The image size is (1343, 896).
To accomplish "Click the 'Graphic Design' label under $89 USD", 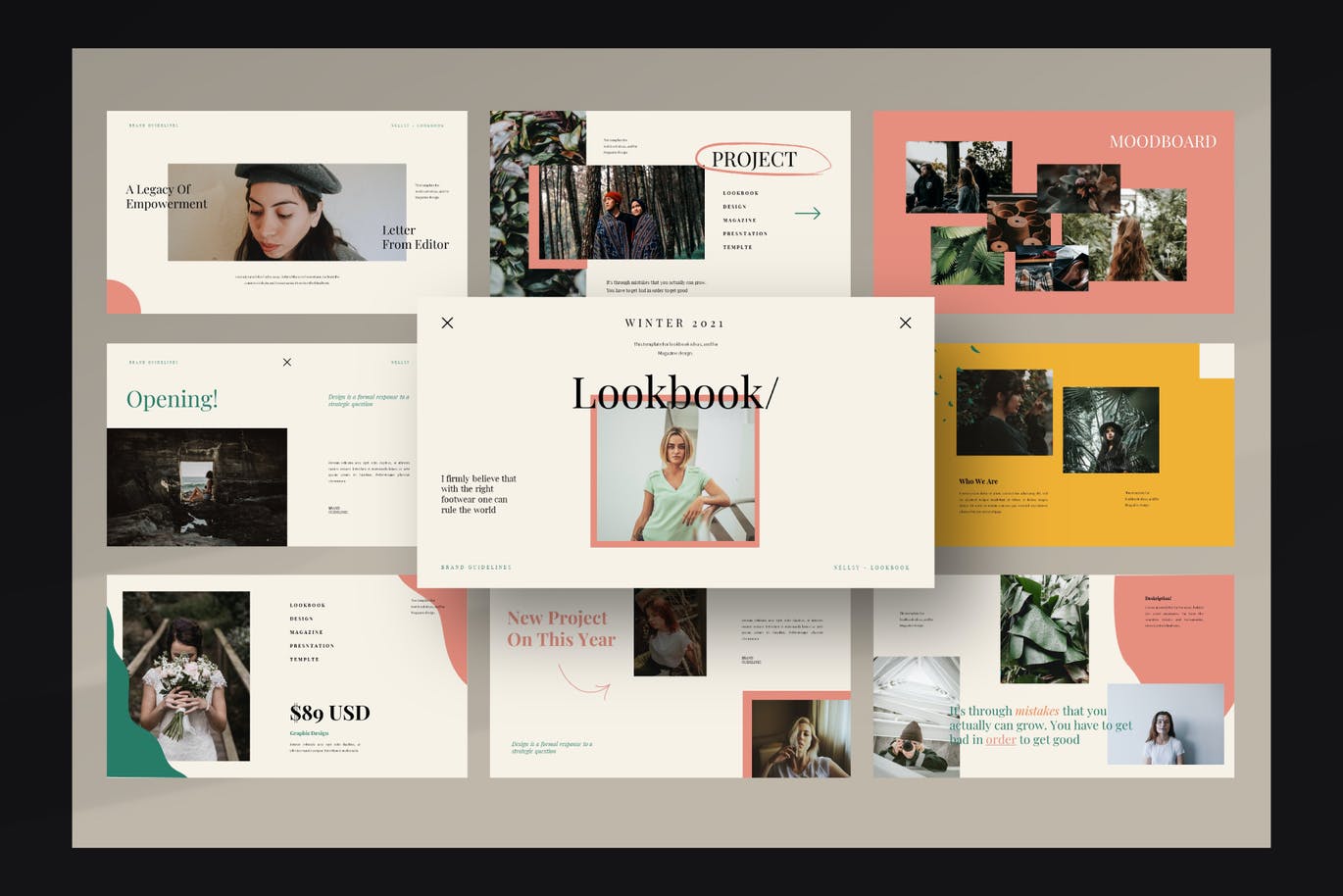I will [x=309, y=733].
